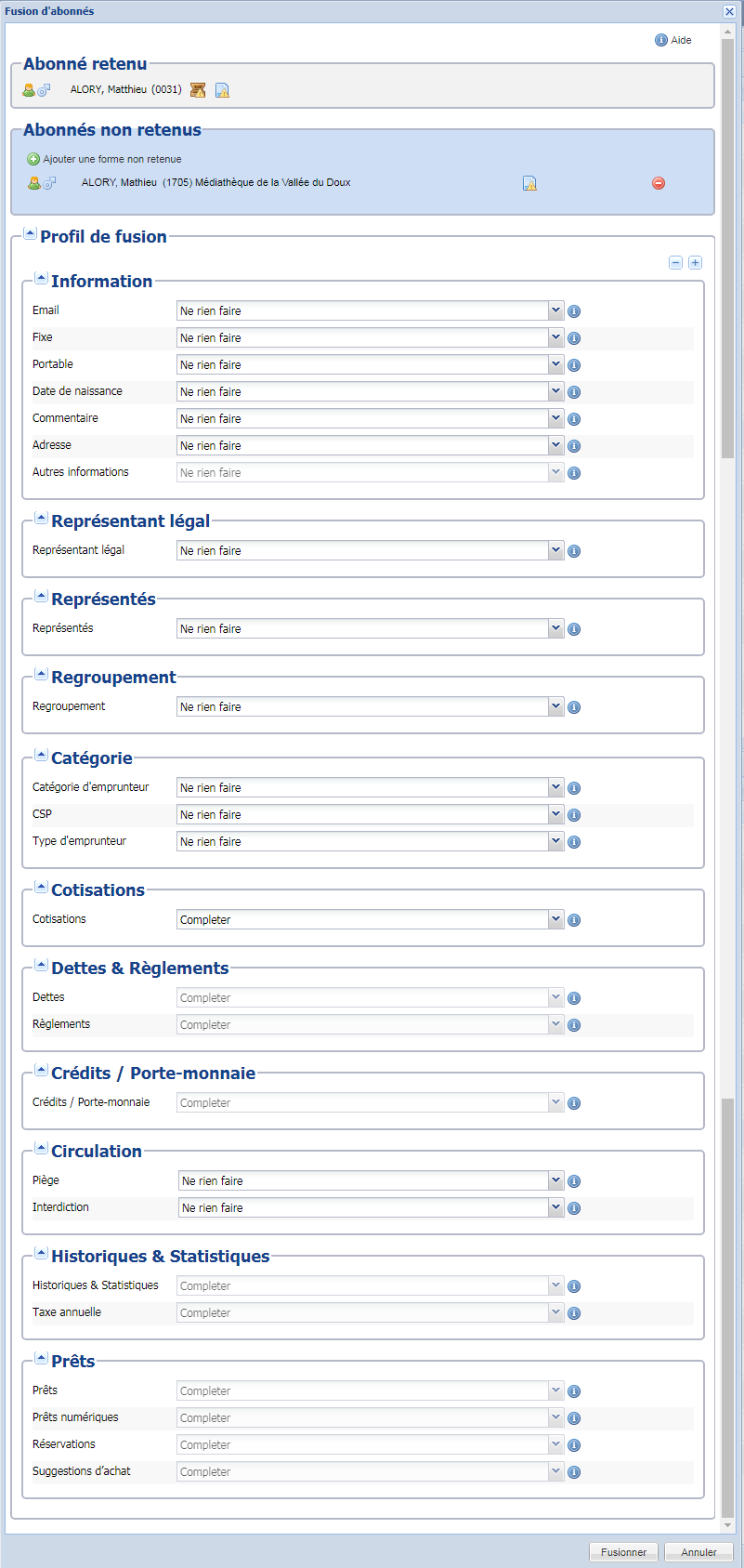Collapse the Prêts section
Image resolution: width=744 pixels, height=1568 pixels.
pyautogui.click(x=41, y=1358)
